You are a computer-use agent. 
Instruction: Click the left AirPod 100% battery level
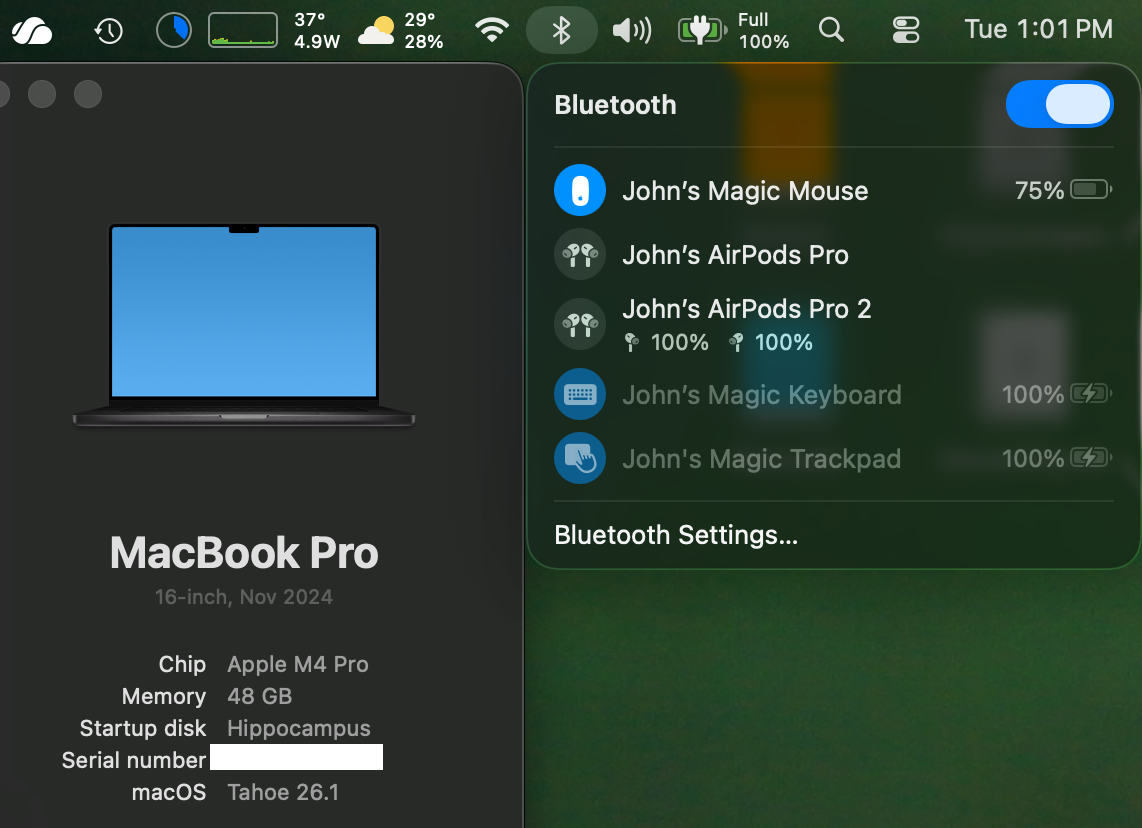666,342
